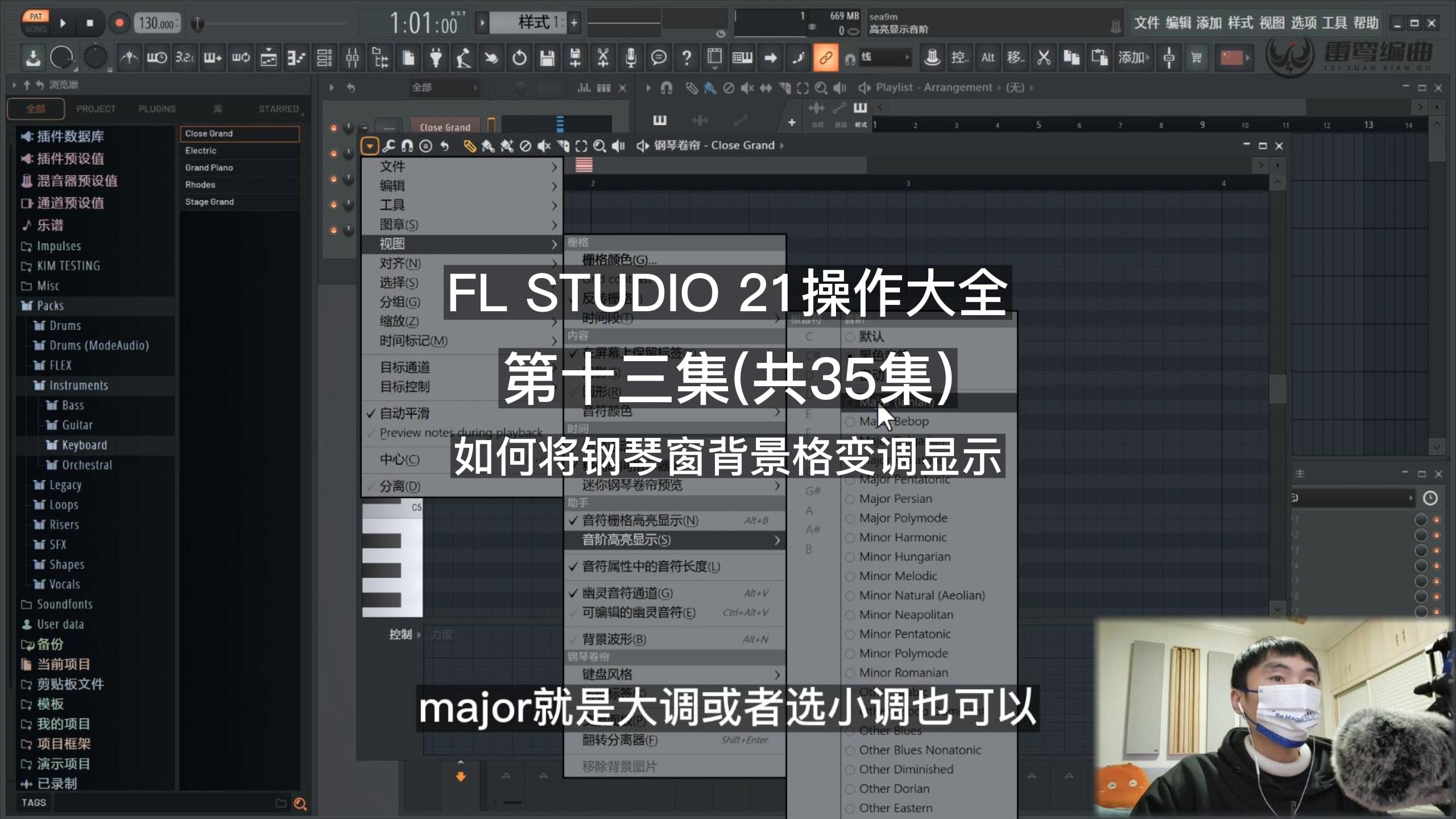Click the orange link icon in toolbar
Image resolution: width=1456 pixels, height=819 pixels.
click(825, 57)
